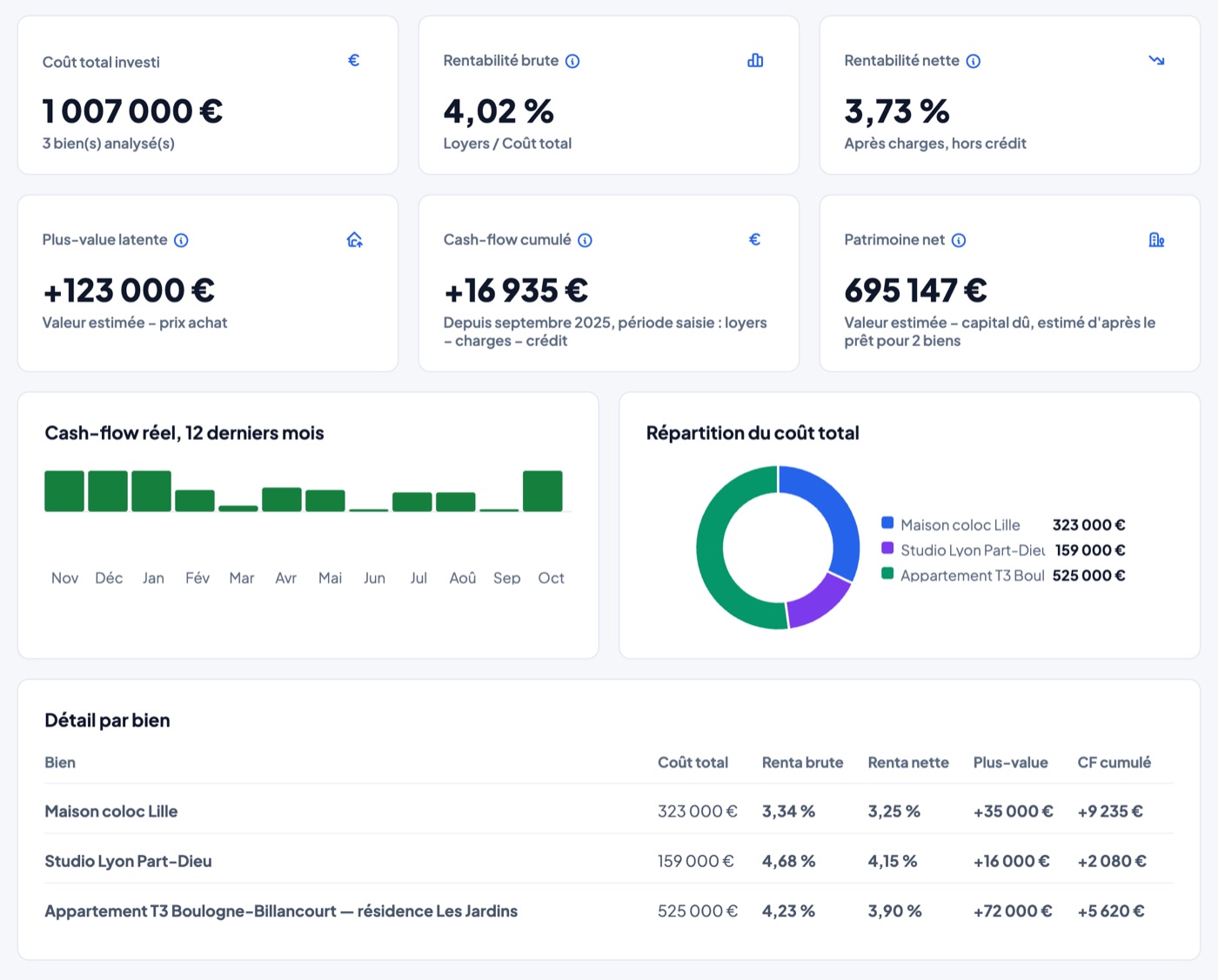
Task: Click the Renta nette column header
Action: tap(908, 763)
